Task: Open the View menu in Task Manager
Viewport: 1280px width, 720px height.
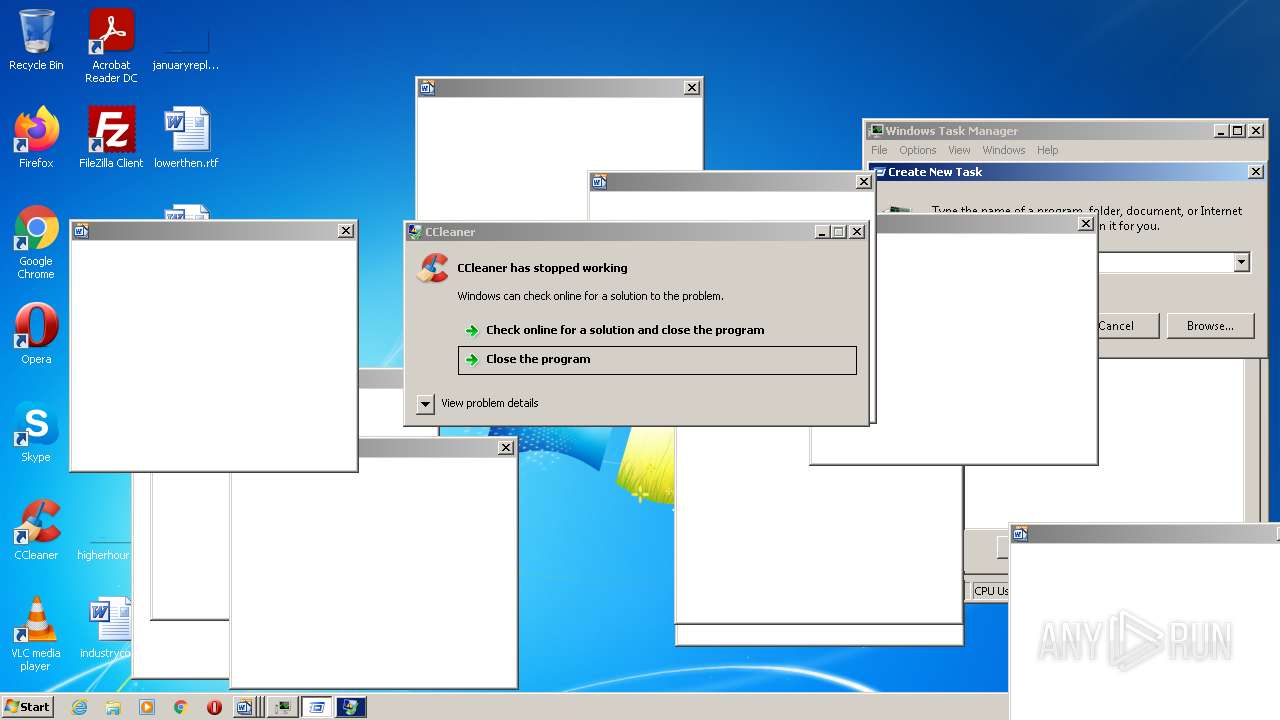Action: [x=959, y=150]
